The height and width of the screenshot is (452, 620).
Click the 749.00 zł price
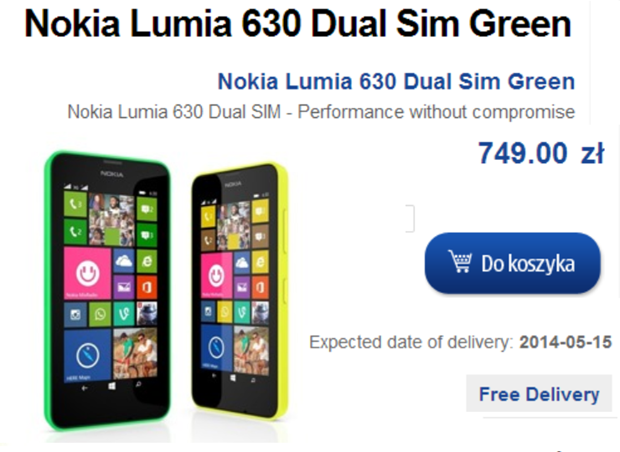541,153
